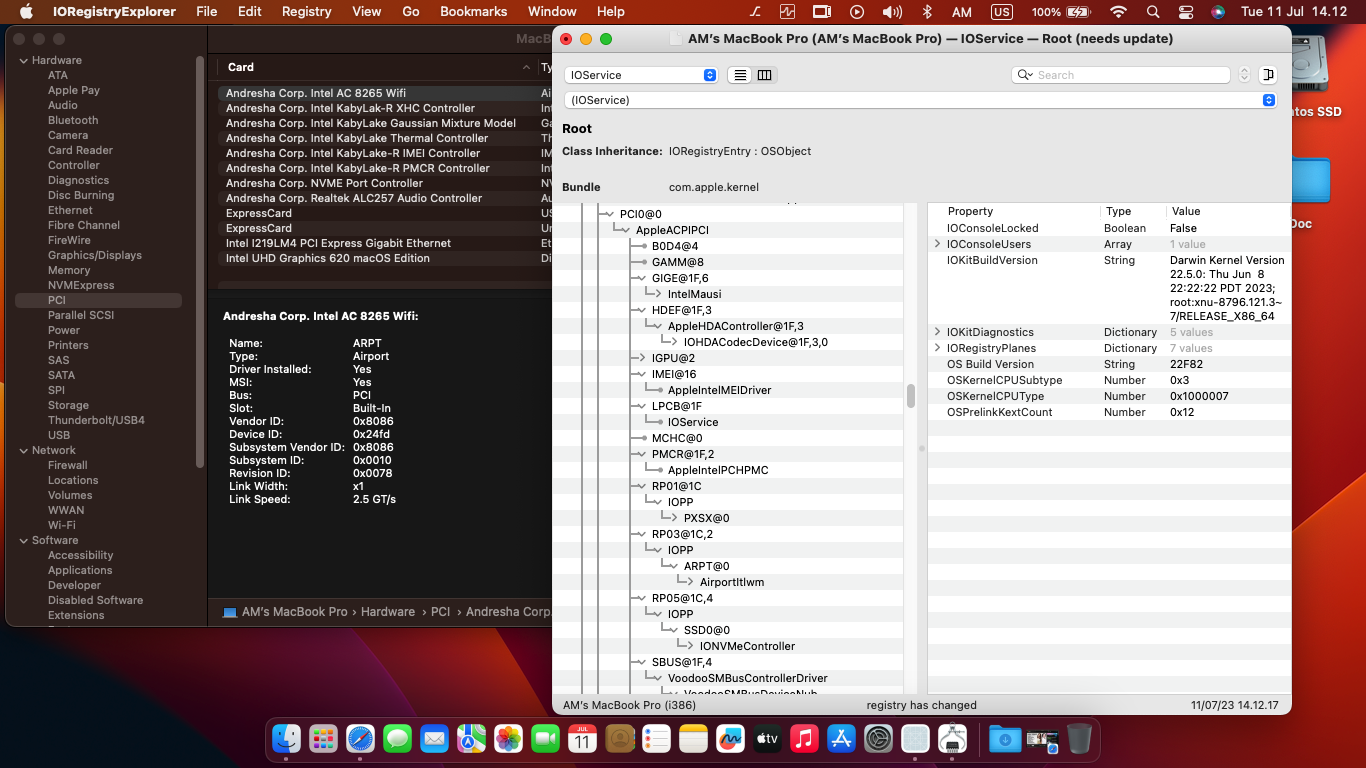Open the App Store from the Dock
1366x768 pixels.
[841, 739]
